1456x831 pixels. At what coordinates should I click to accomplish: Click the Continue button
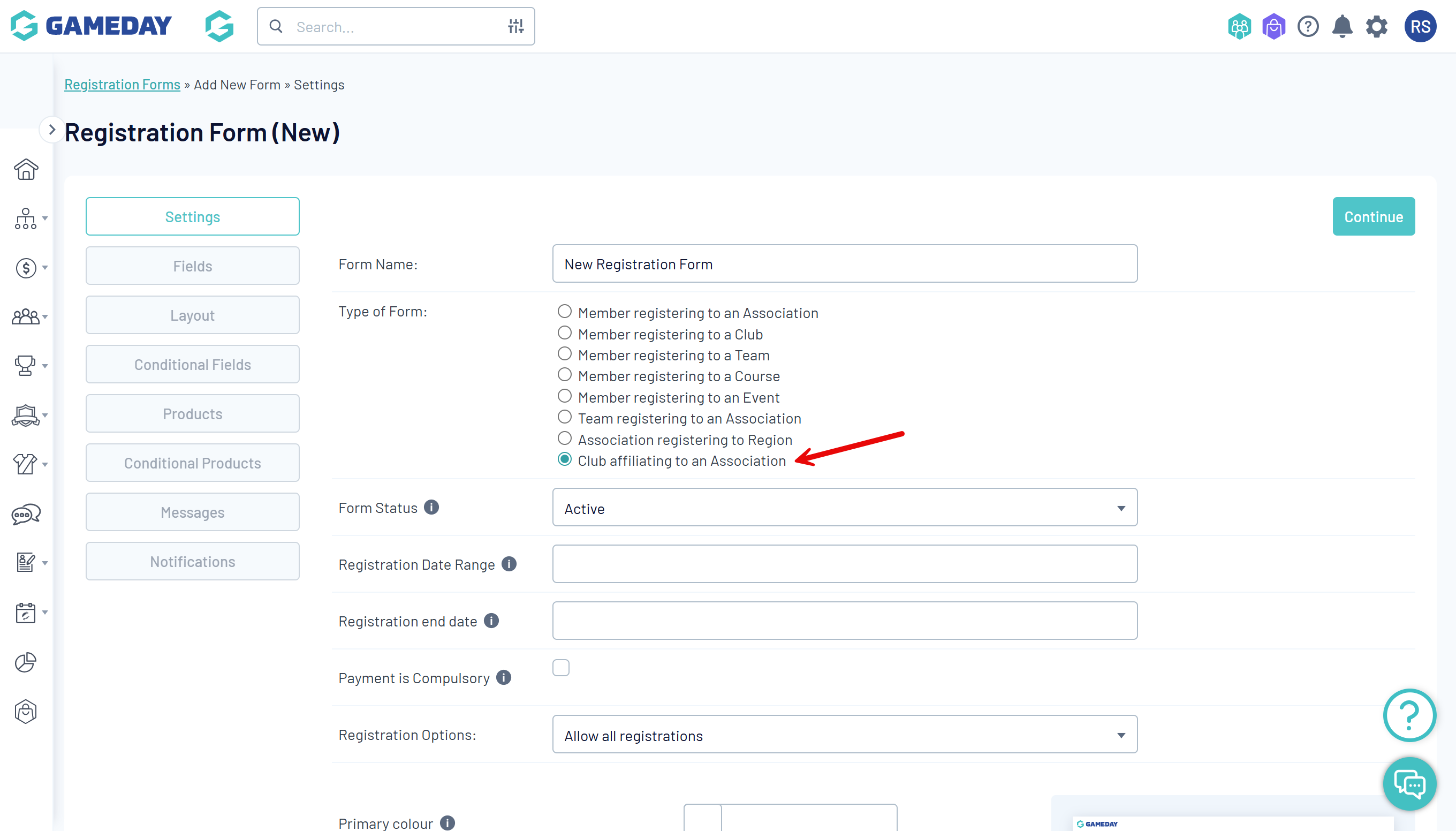(1372, 216)
